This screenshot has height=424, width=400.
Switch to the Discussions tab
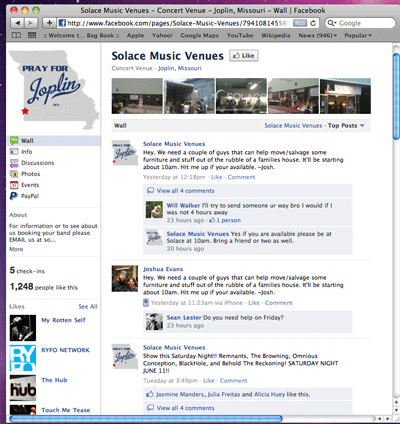click(x=37, y=163)
